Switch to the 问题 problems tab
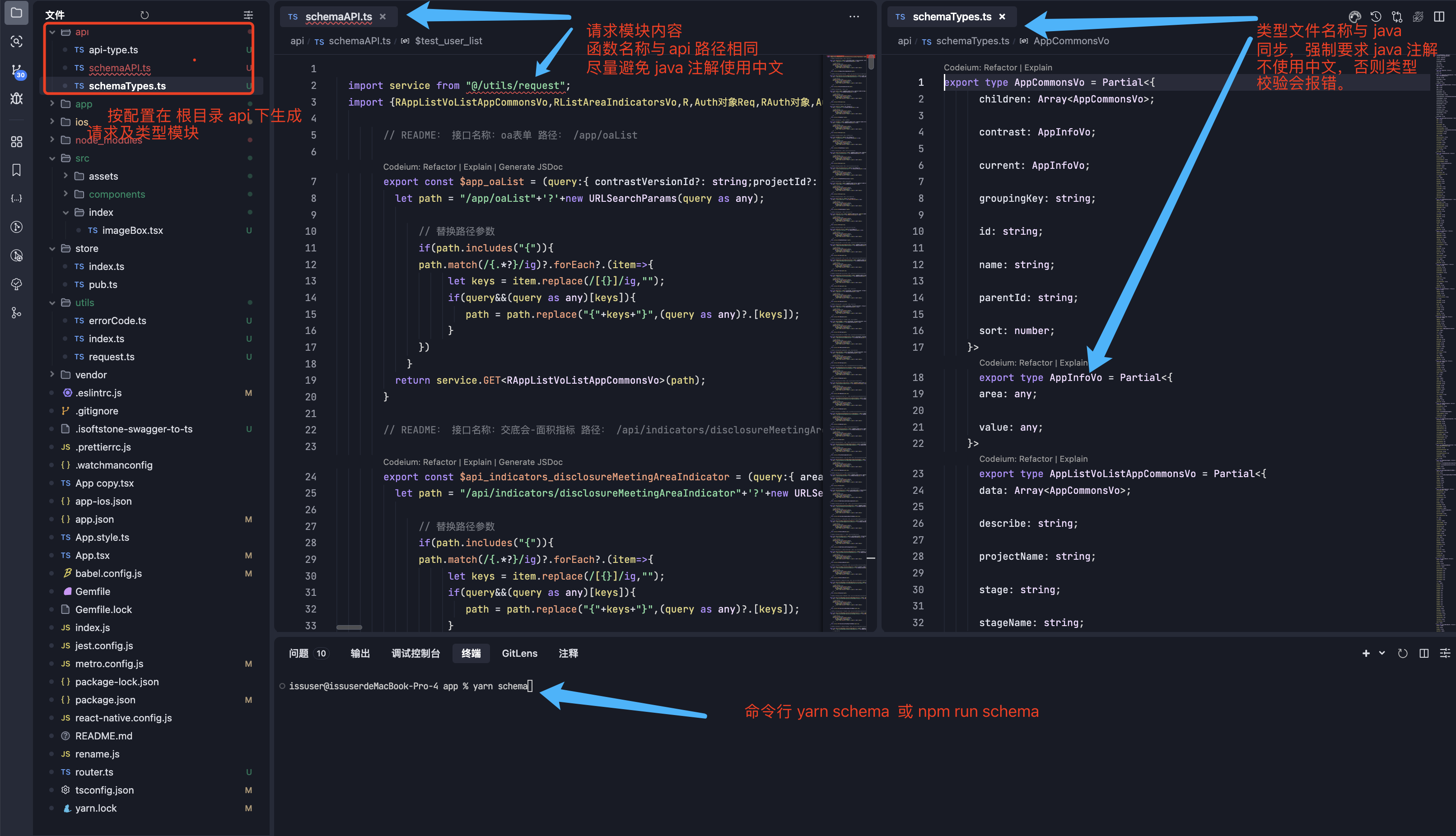Screen dimensions: 1456x836 point(299,654)
